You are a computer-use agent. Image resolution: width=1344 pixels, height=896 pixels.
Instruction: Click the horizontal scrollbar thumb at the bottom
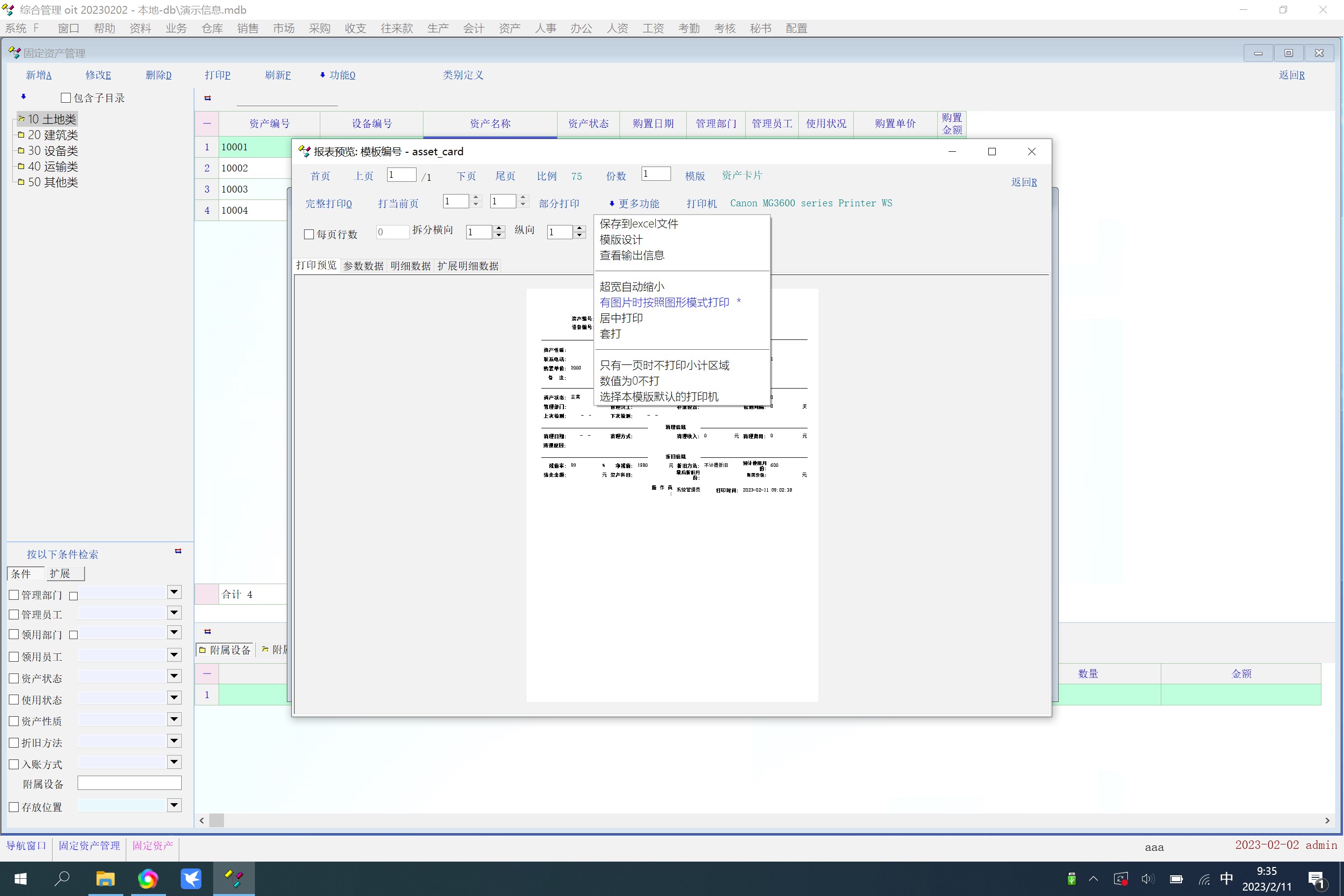(x=217, y=820)
